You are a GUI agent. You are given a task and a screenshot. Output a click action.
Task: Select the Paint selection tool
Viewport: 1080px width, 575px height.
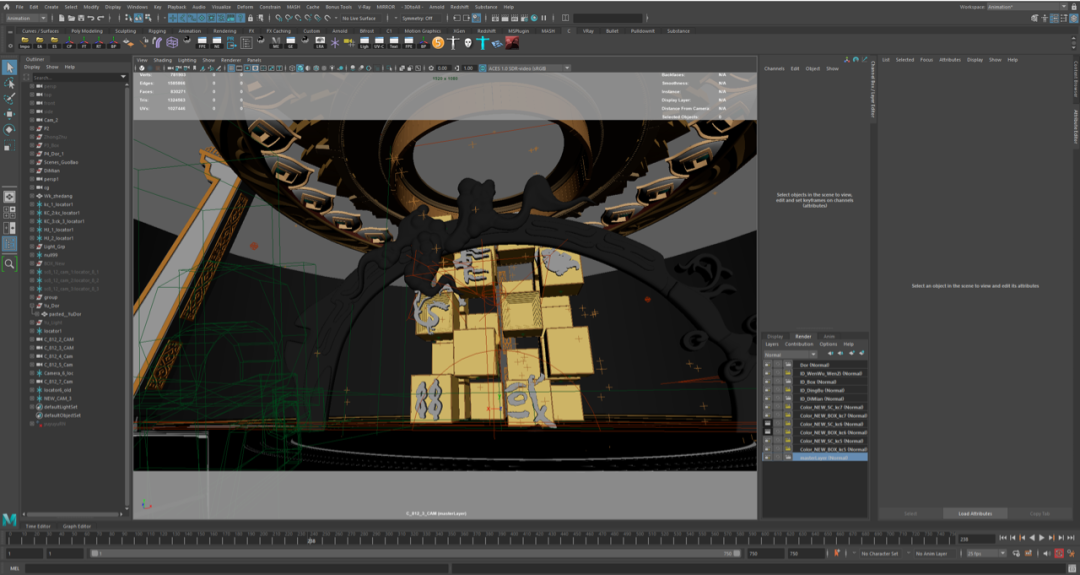(9, 98)
